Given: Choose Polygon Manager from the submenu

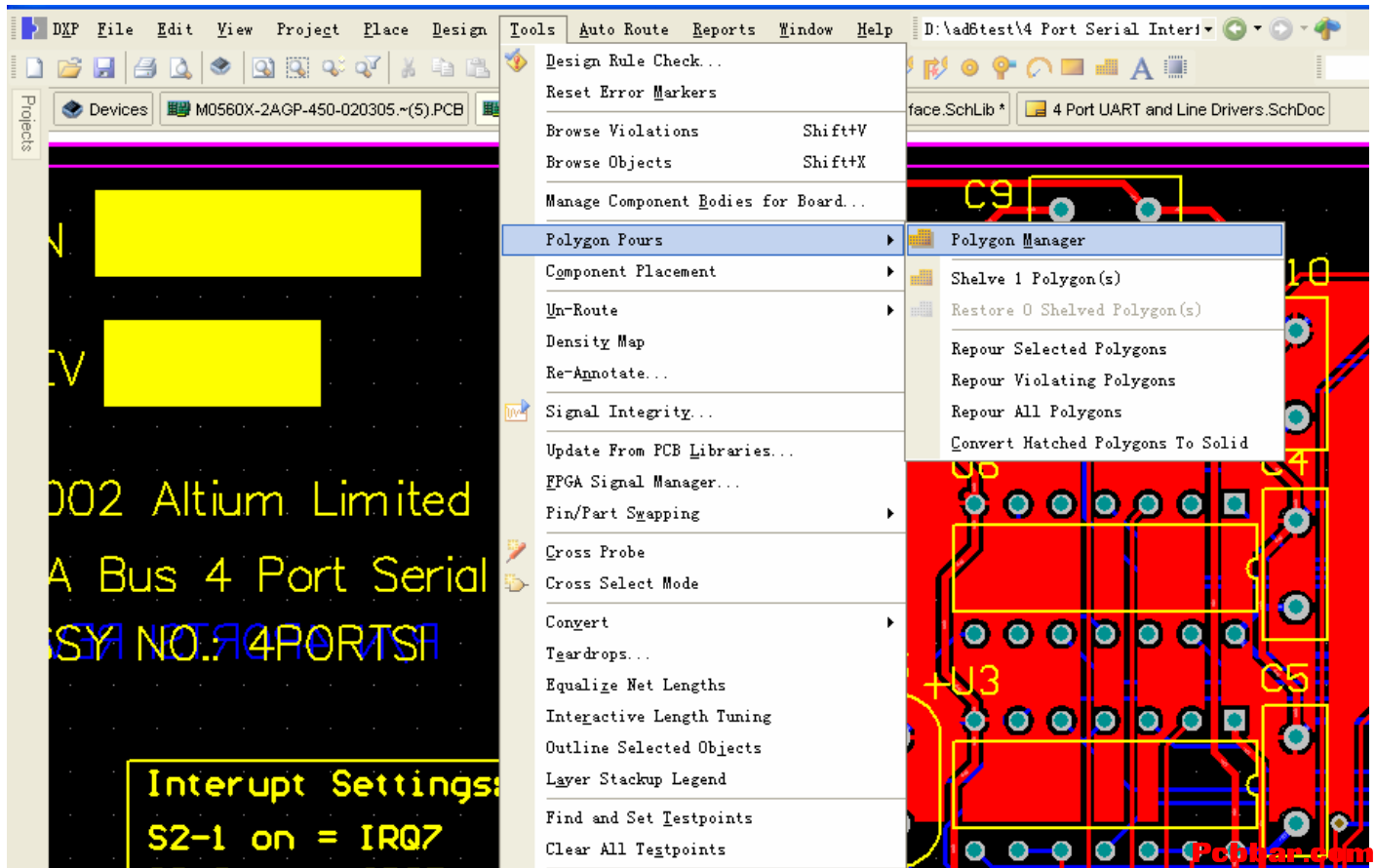Looking at the screenshot, I should pos(1094,240).
